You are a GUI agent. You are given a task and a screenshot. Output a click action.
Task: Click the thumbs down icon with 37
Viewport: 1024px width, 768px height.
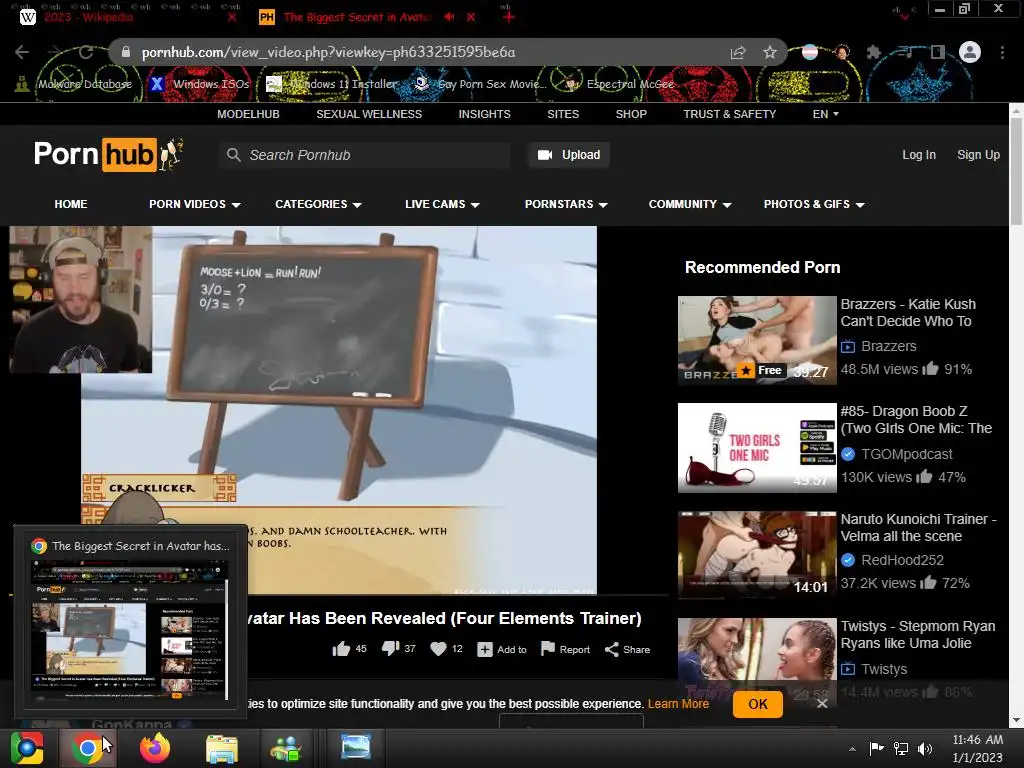(x=391, y=648)
